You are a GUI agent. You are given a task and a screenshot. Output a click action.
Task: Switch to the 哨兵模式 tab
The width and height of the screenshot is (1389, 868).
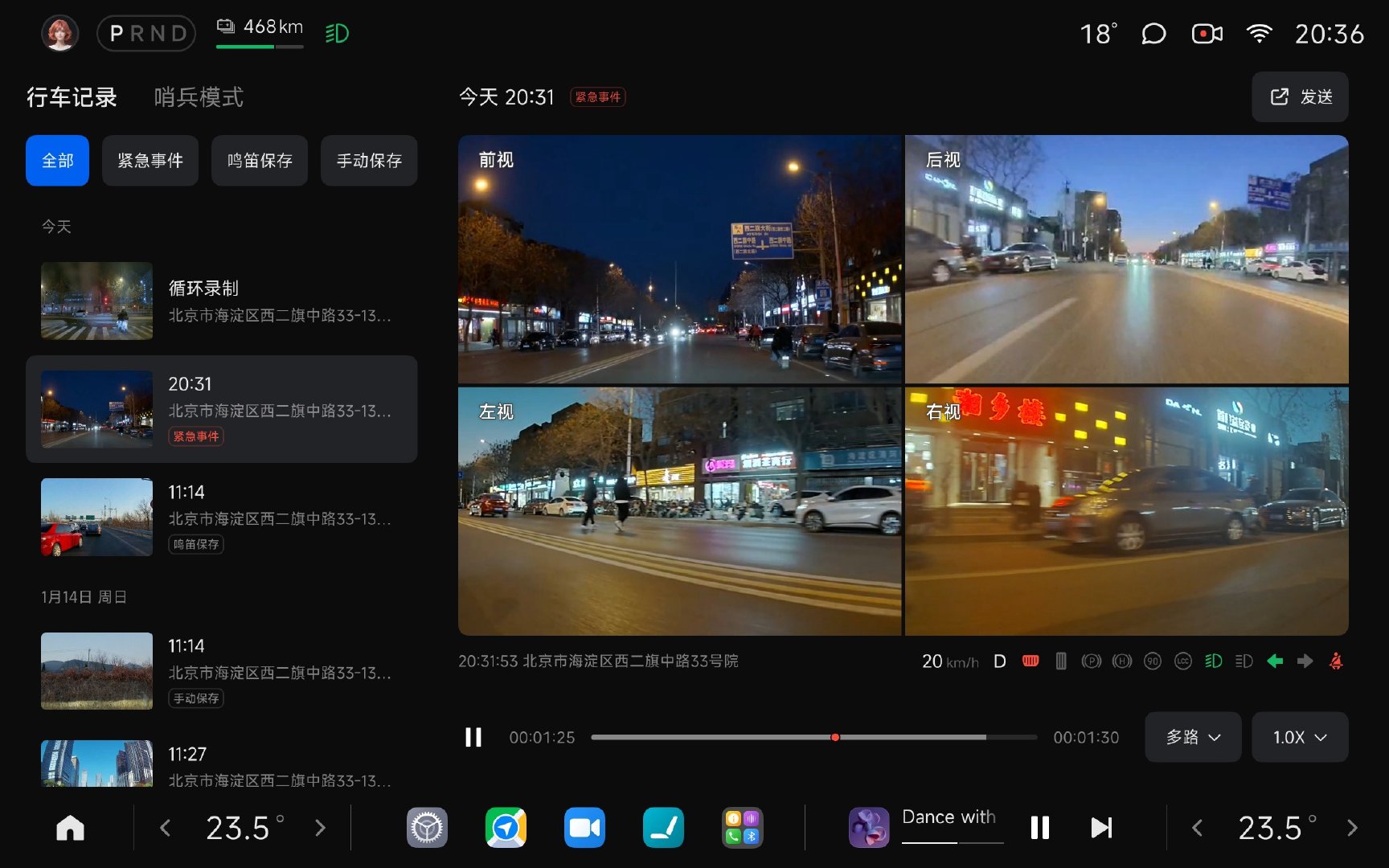pos(199,97)
